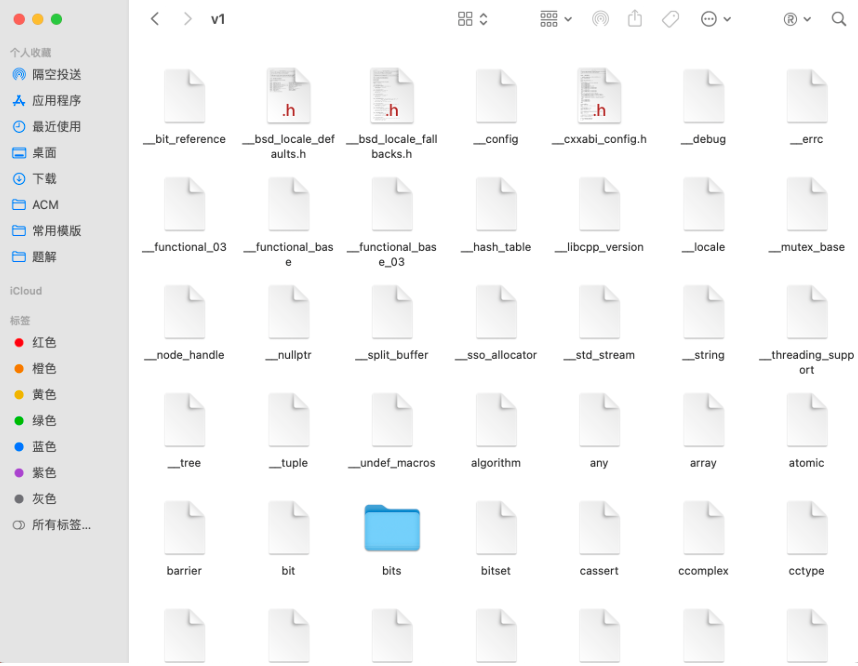
Task: Click the Search magnifier icon
Action: click(x=839, y=19)
